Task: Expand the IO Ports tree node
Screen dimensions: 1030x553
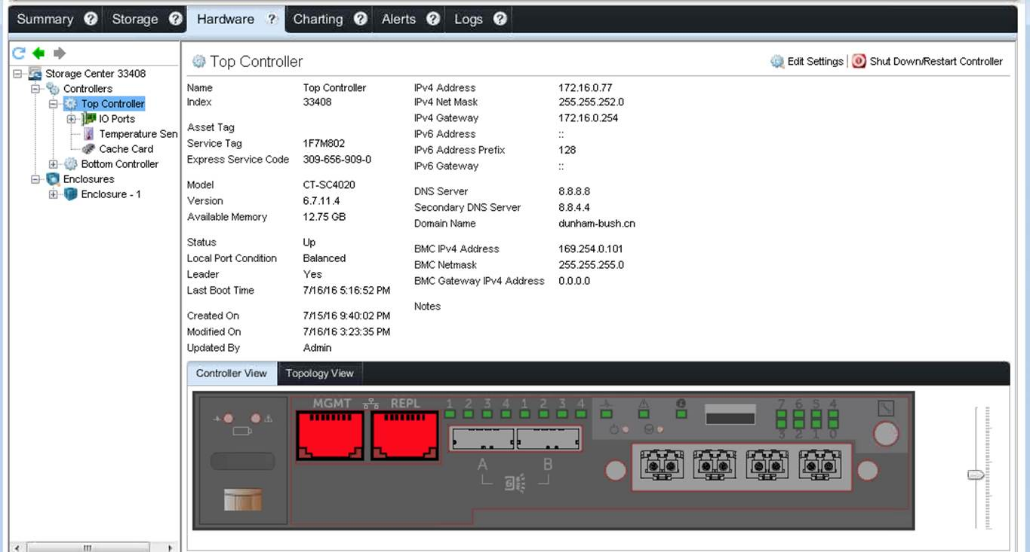Action: [x=71, y=119]
